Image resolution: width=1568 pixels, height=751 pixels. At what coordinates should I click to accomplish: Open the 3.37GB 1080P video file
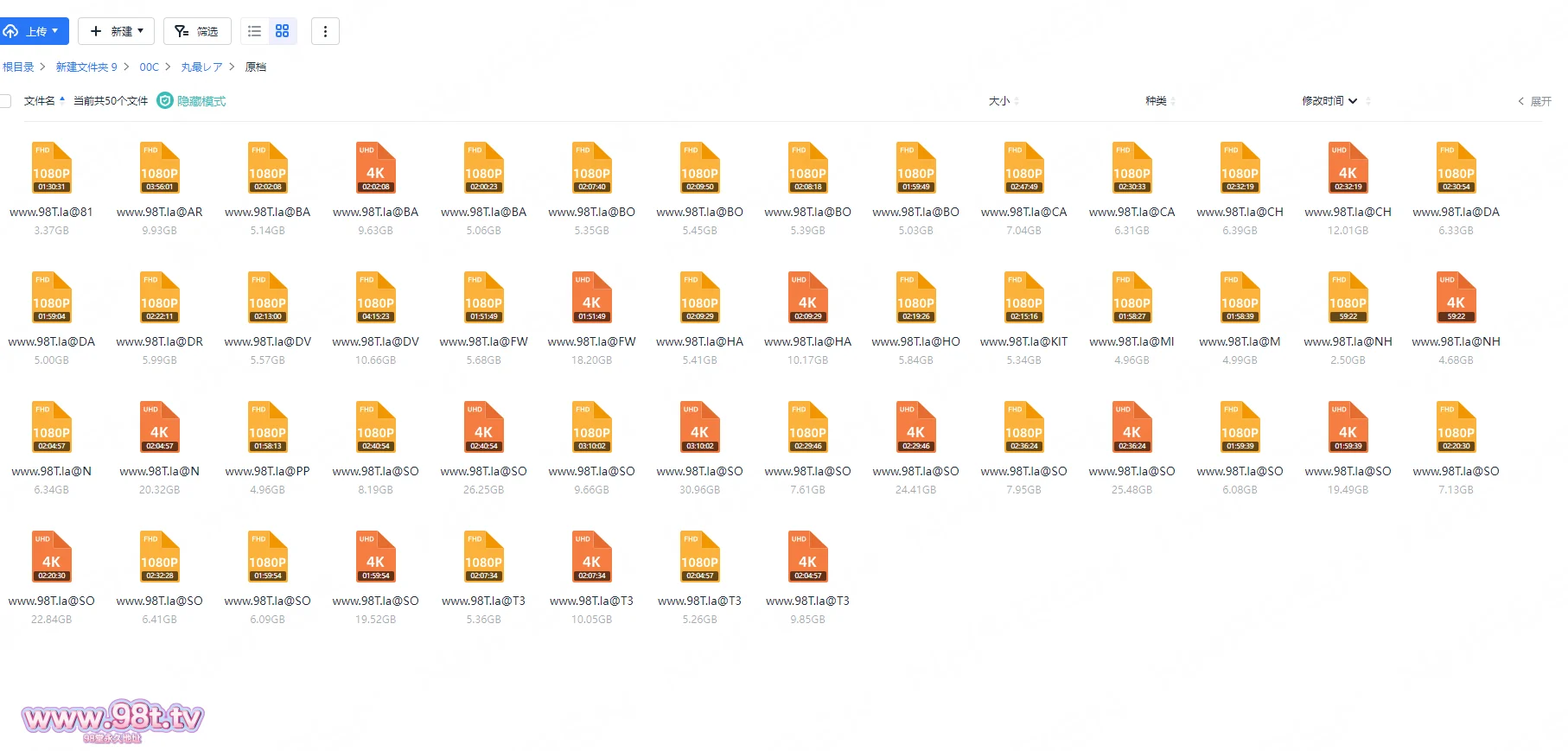pyautogui.click(x=51, y=168)
